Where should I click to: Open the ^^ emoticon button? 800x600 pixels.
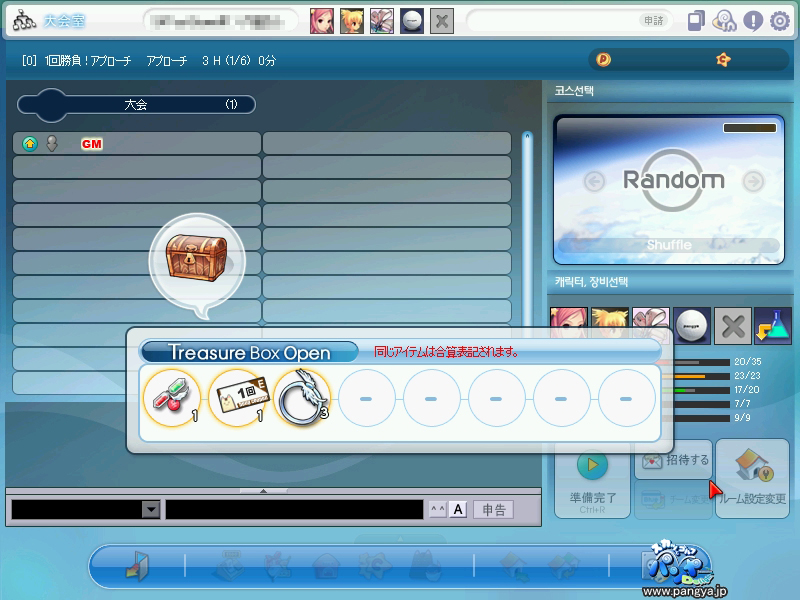[438, 509]
